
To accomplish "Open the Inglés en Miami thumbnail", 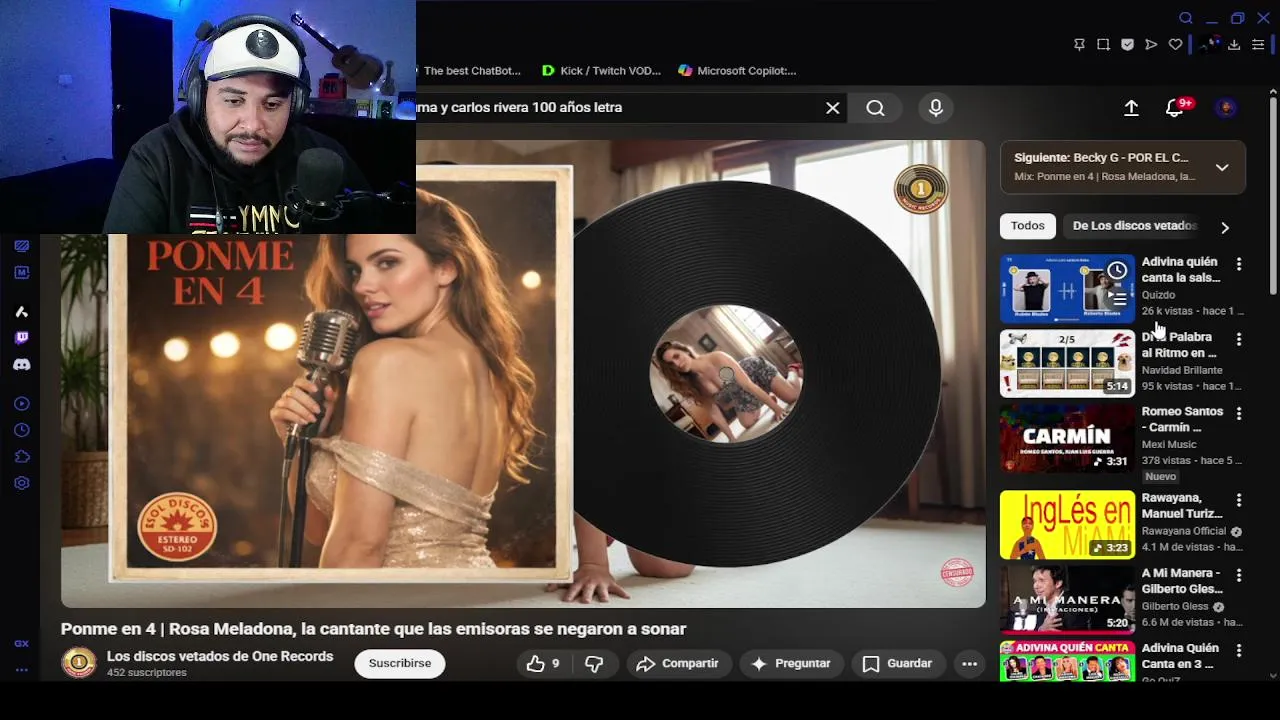I will coord(1067,524).
